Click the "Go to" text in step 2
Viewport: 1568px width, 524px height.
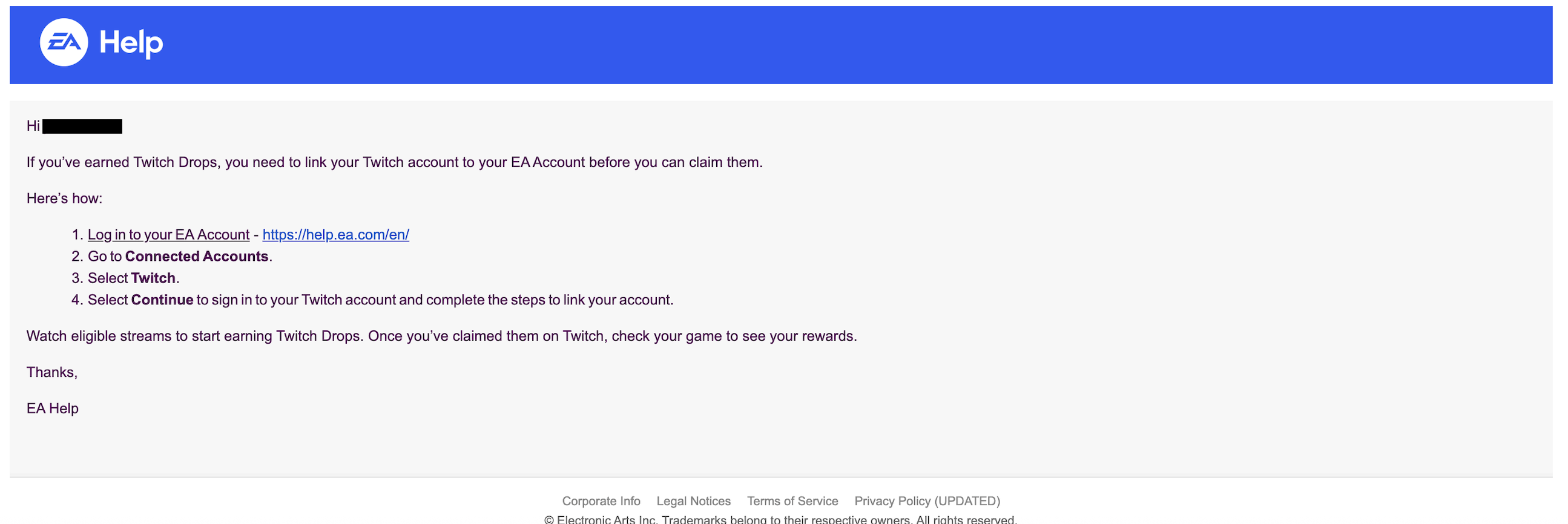105,256
